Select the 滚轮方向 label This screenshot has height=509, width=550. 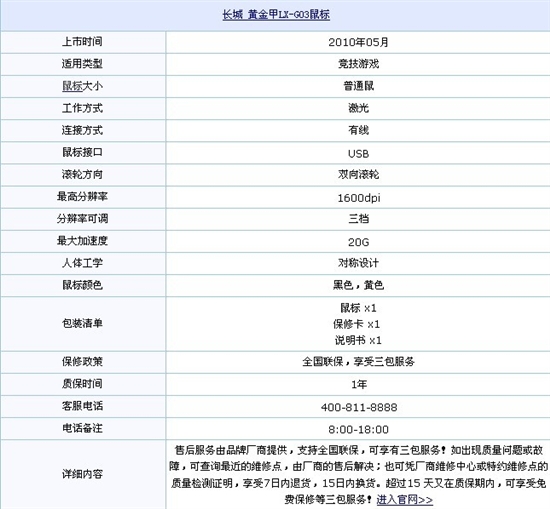(82, 174)
